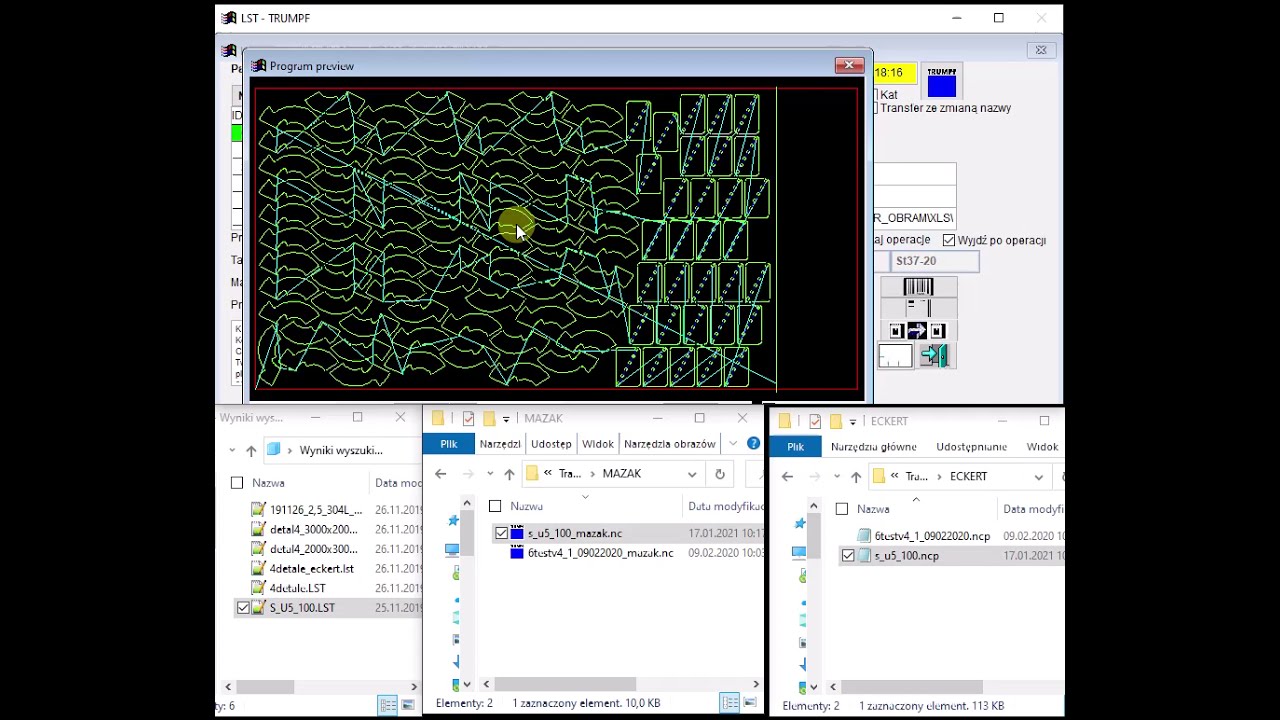Click the barcode icon button

[x=918, y=287]
